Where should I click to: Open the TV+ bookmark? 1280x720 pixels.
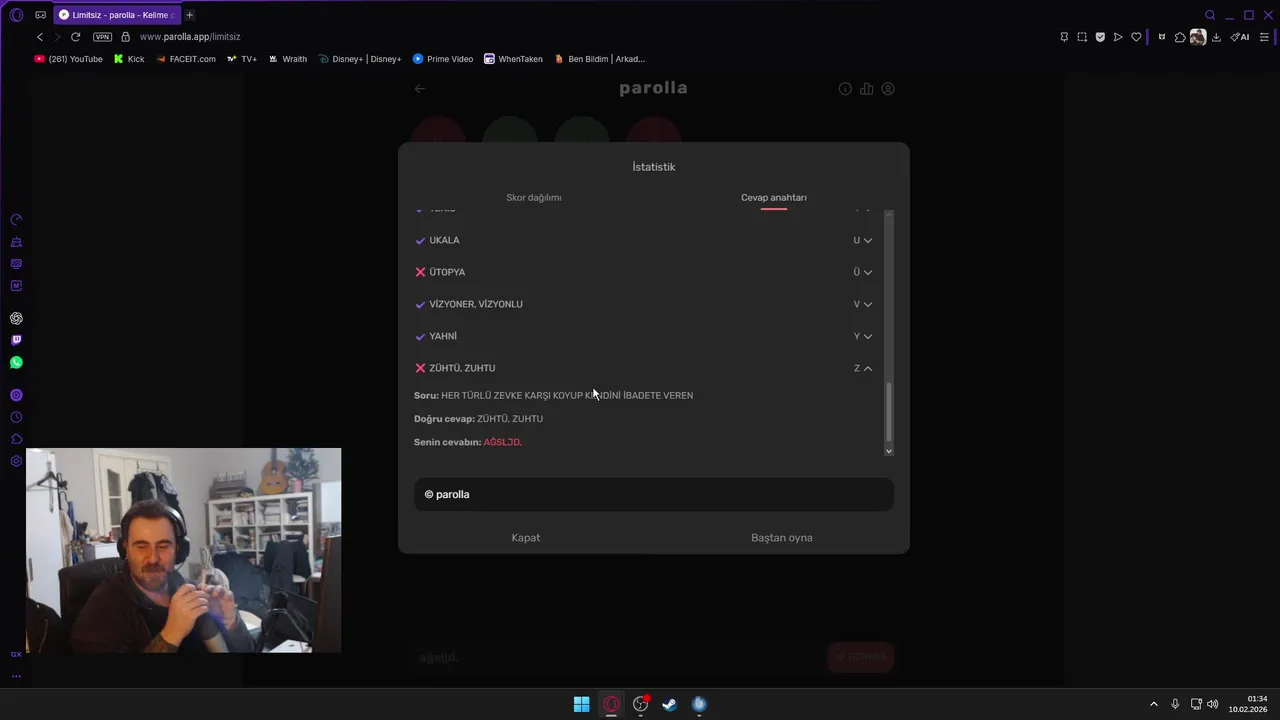(242, 59)
